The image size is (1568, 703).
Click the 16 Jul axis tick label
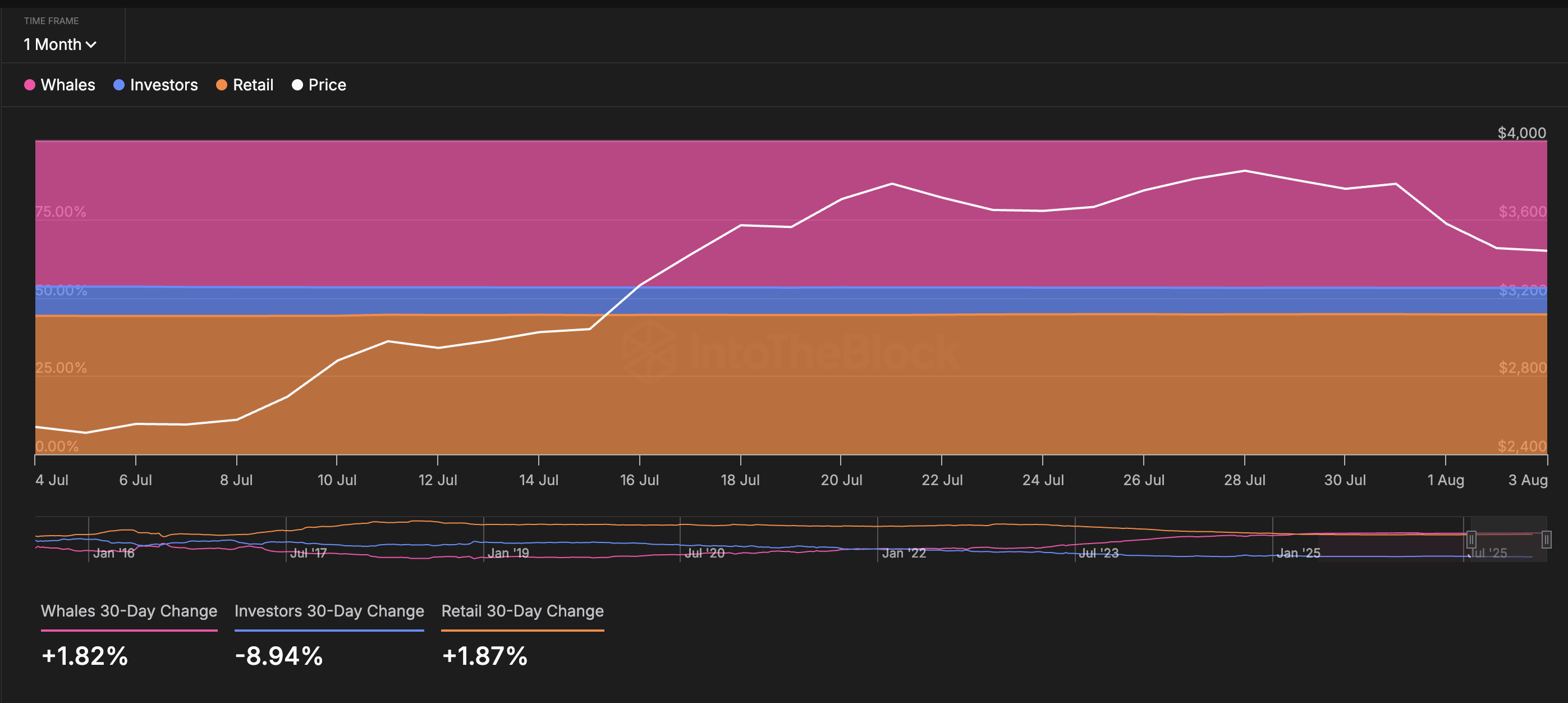click(639, 480)
